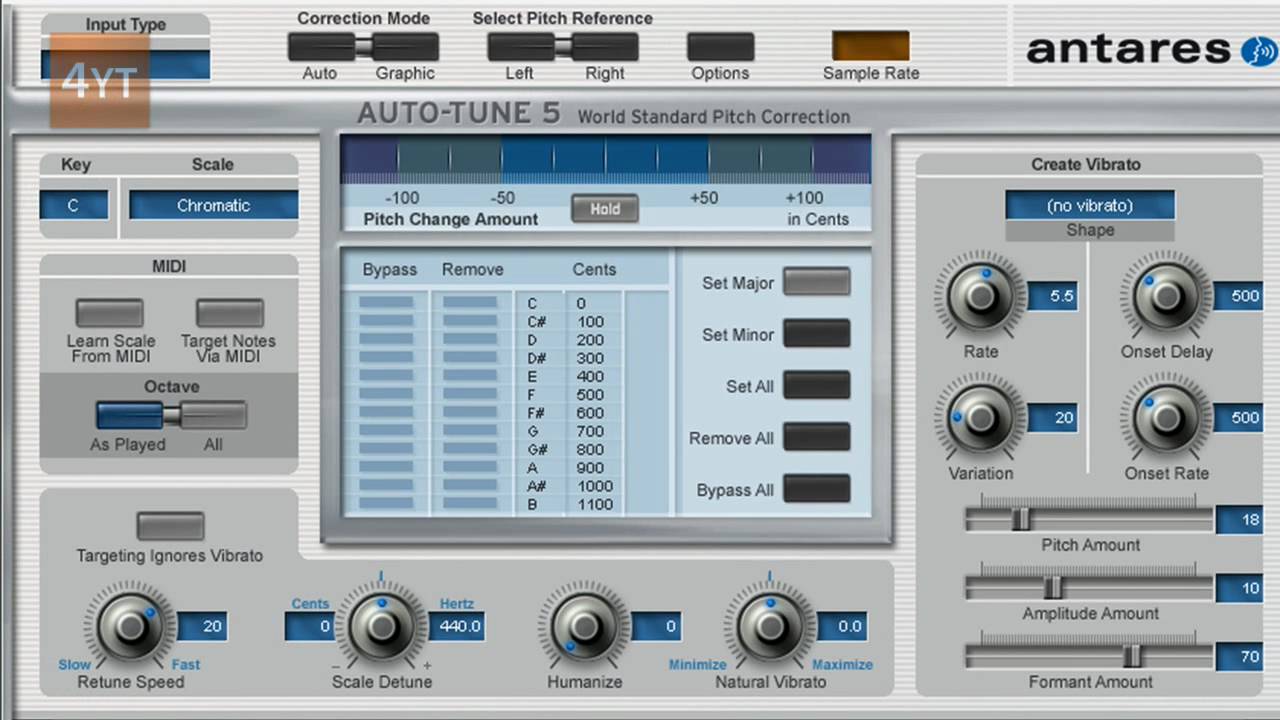Click the Sample Rate indicator
Viewport: 1280px width, 720px height.
point(871,46)
